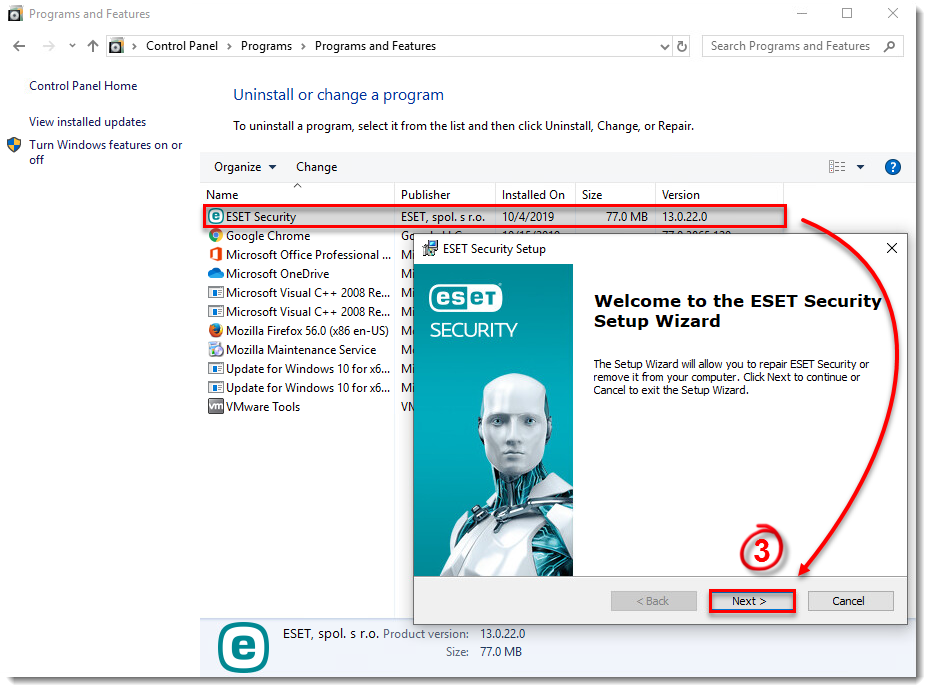Click the change view icon
The width and height of the screenshot is (925, 686).
[837, 167]
